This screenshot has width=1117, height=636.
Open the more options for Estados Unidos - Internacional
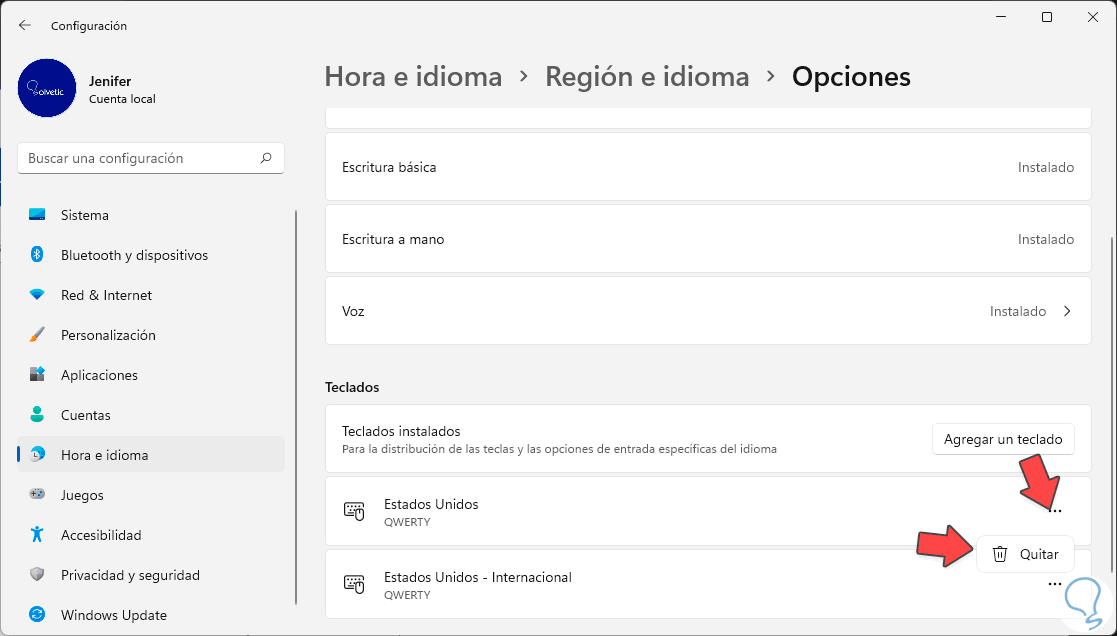tap(1055, 584)
